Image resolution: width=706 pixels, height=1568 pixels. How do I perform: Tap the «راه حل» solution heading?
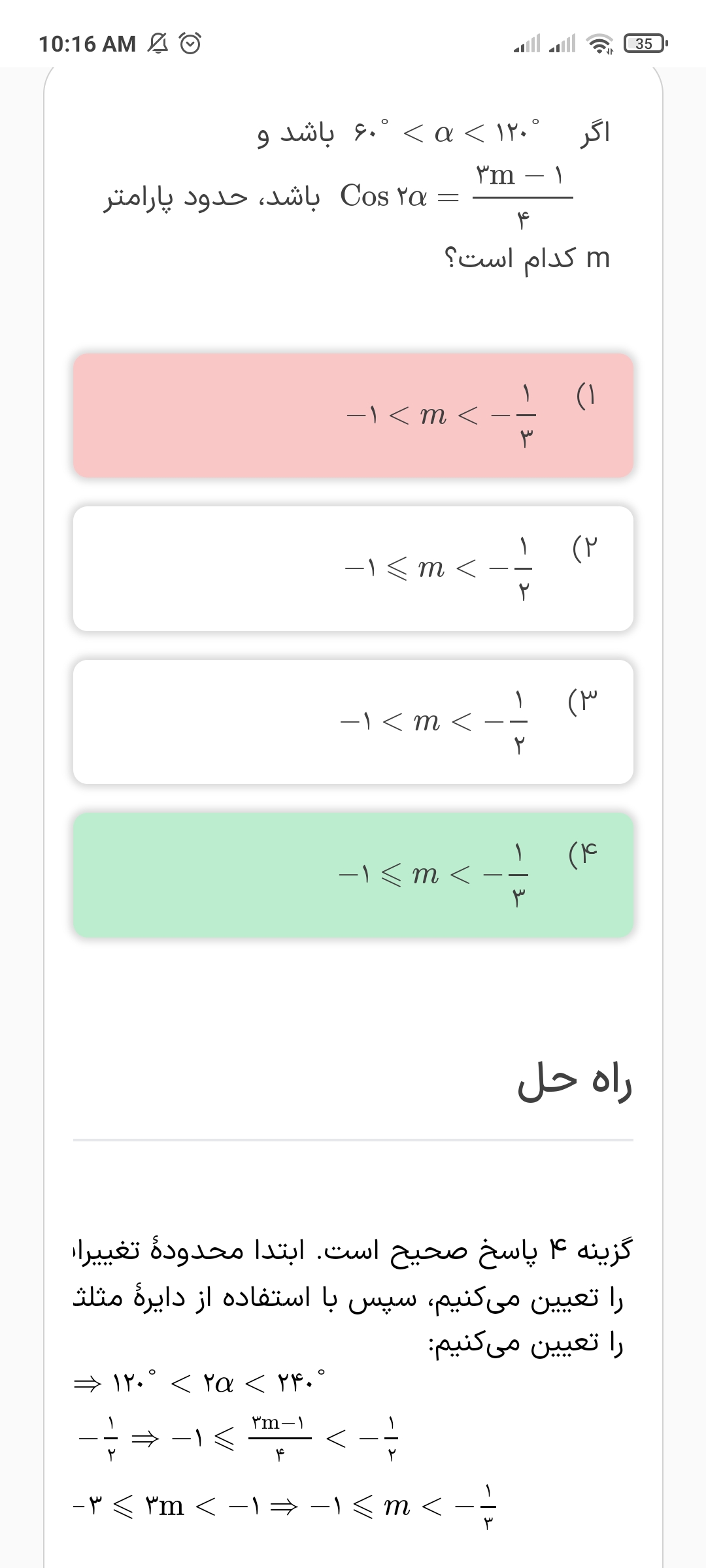point(574,1083)
